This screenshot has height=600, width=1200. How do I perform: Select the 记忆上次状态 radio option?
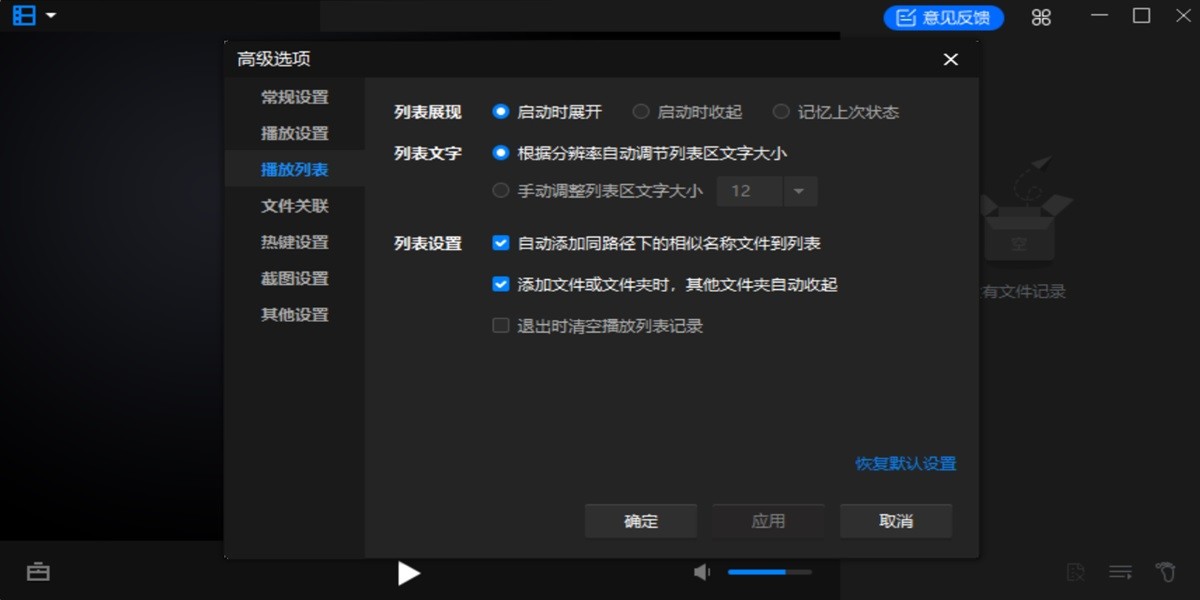click(780, 111)
